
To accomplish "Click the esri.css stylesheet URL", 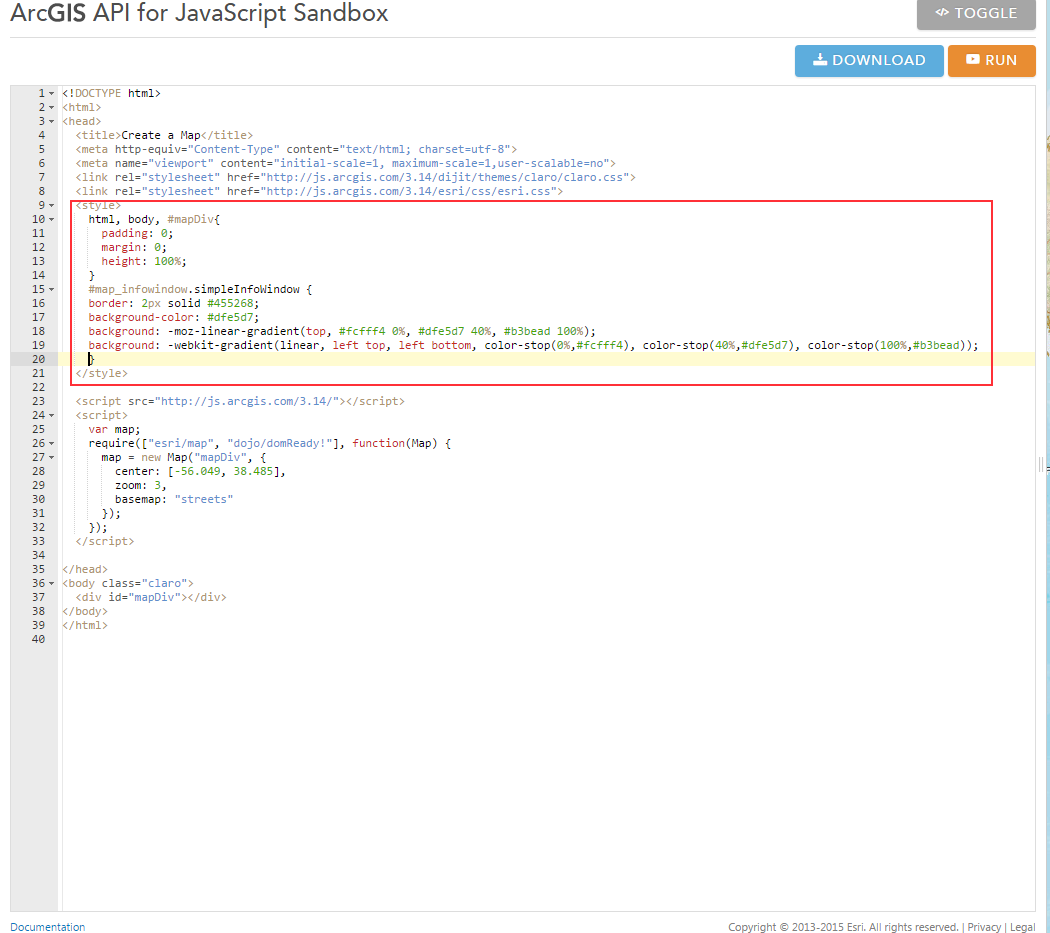I will 408,192.
